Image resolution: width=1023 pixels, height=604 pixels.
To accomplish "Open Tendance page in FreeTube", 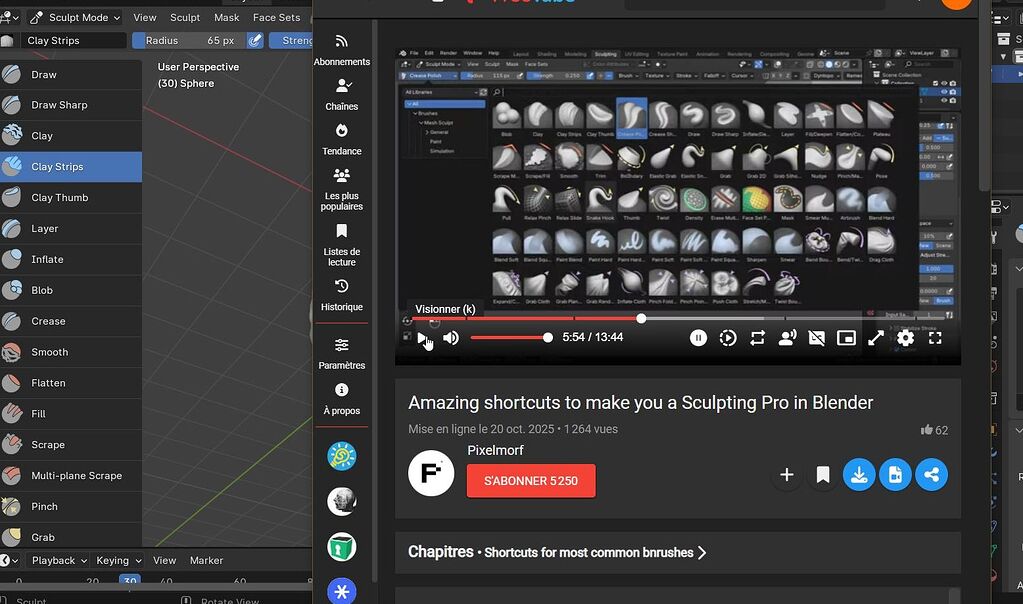I will [x=341, y=140].
